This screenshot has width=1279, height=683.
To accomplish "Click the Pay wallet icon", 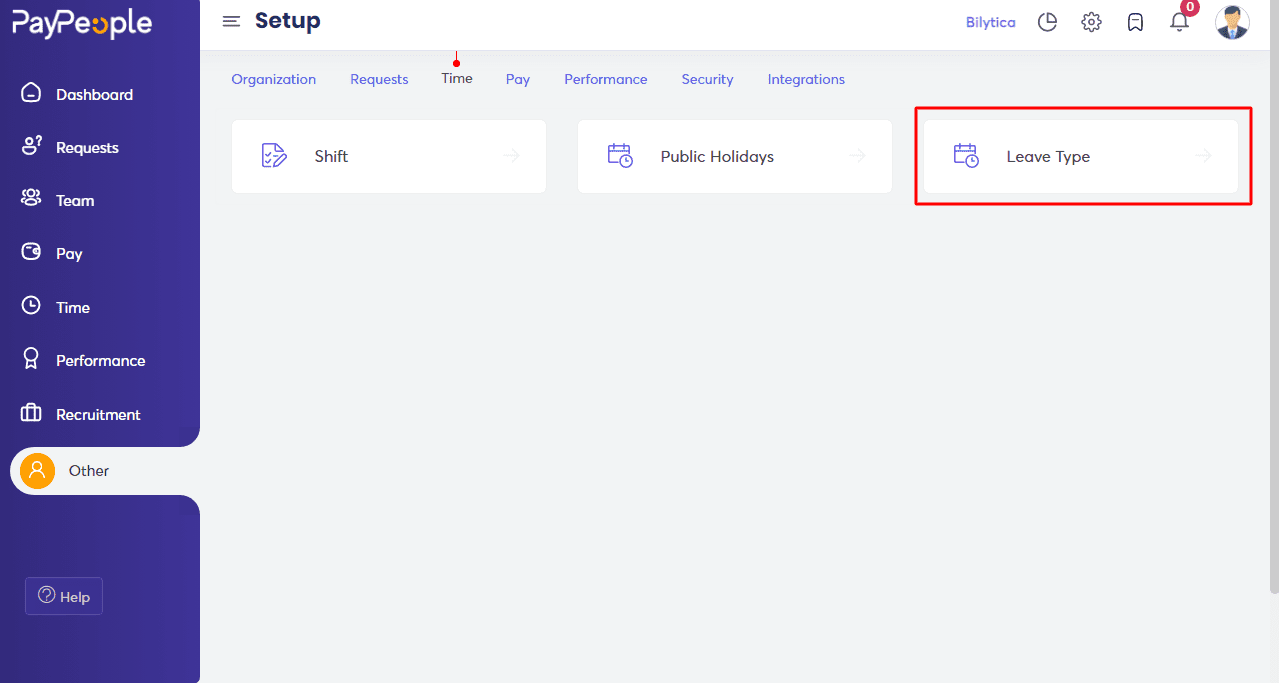I will [x=31, y=252].
